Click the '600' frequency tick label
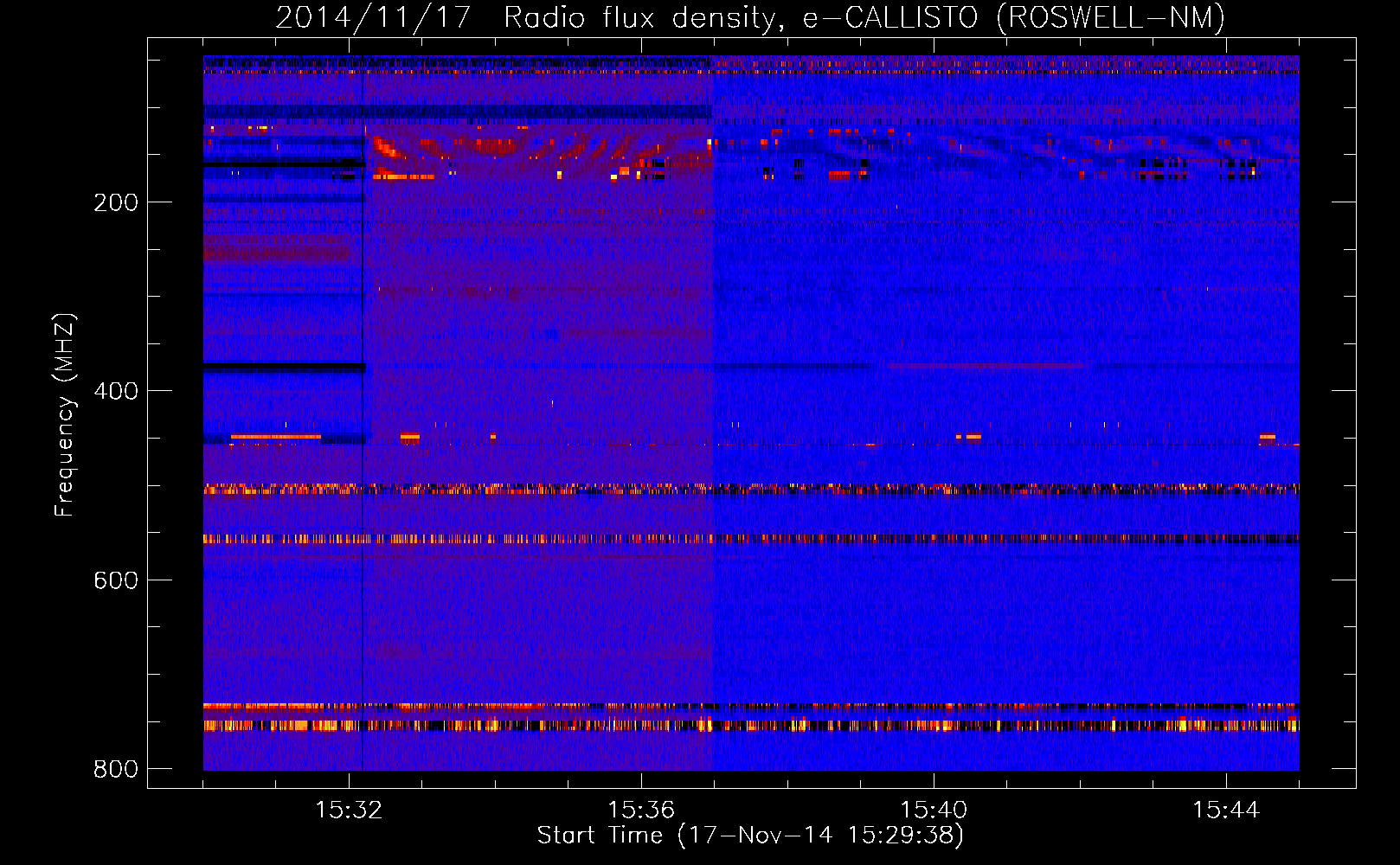Screen dimensions: 1400x865 tap(116, 580)
